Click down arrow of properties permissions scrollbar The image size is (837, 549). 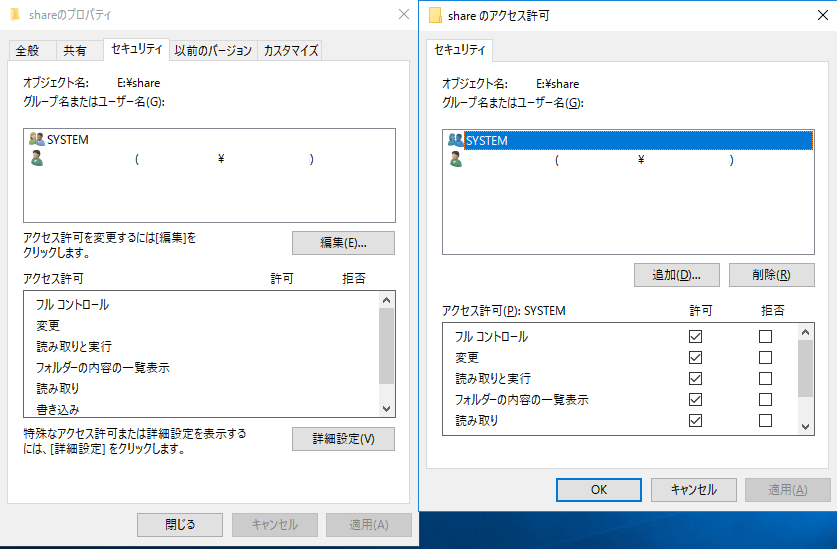point(386,409)
